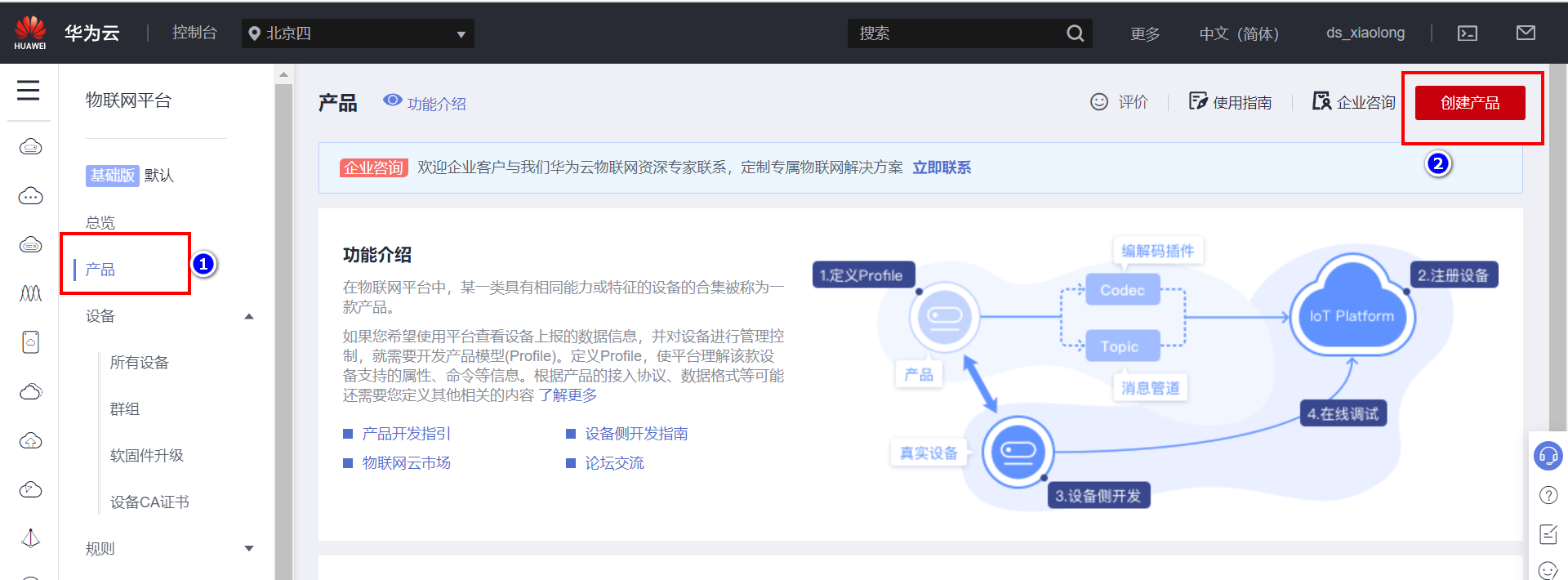Image resolution: width=1568 pixels, height=580 pixels.
Task: Click the 使用指南 document icon
Action: [x=1198, y=101]
